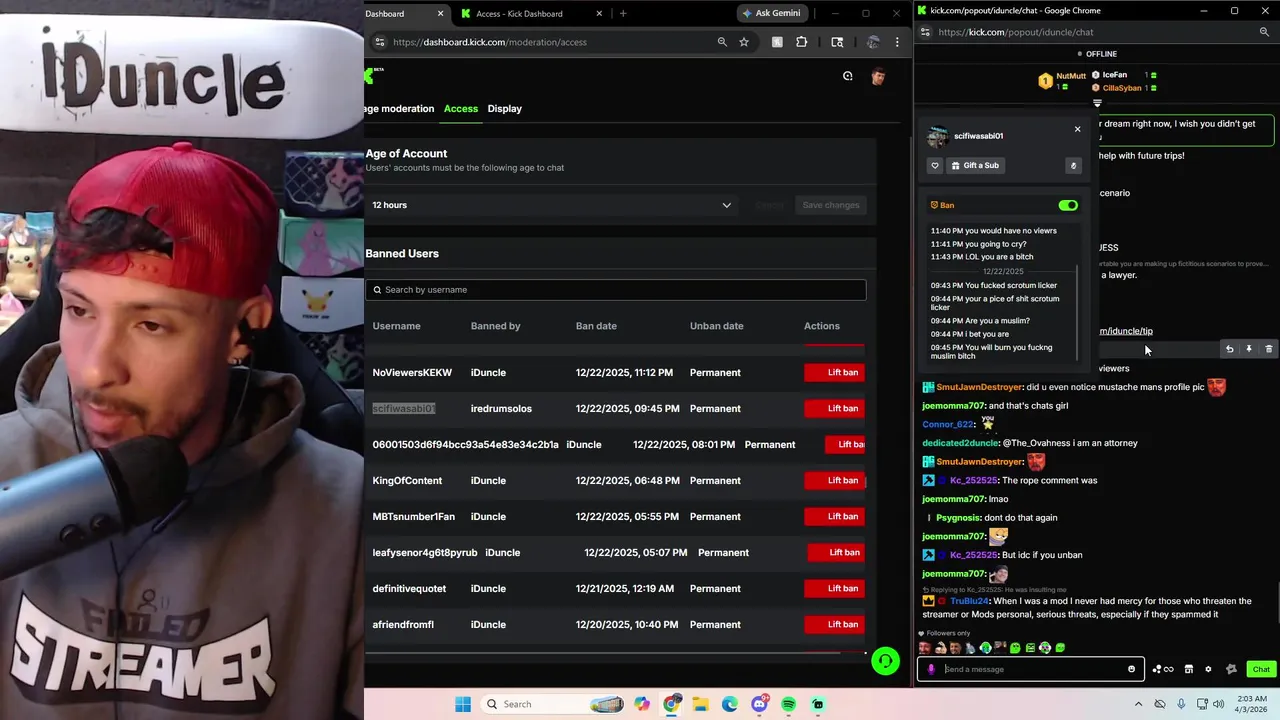
Task: Click the Save changes button
Action: coord(830,205)
